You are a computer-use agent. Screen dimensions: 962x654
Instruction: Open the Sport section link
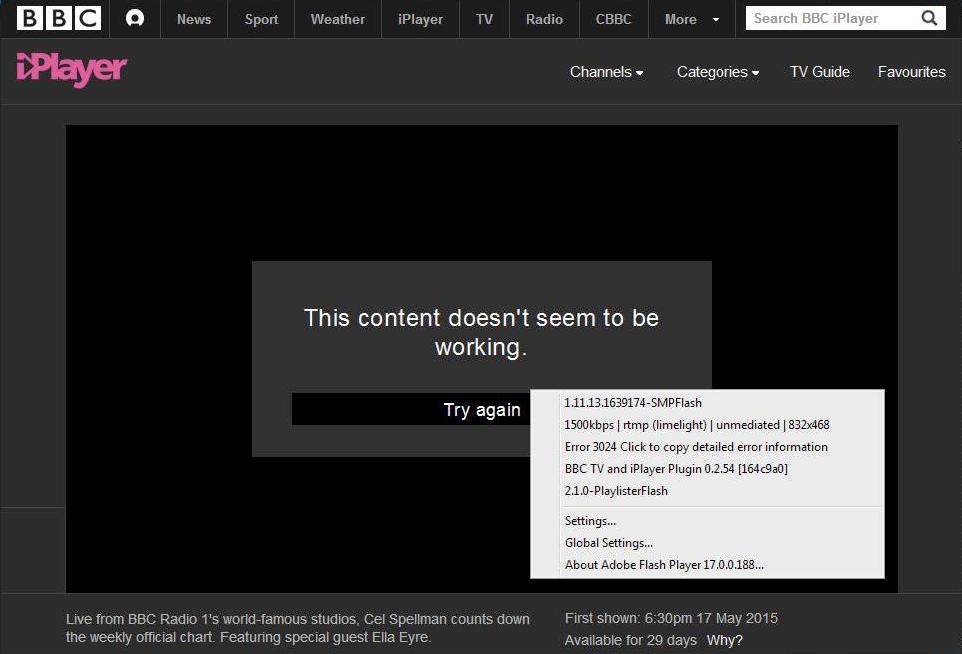point(262,19)
